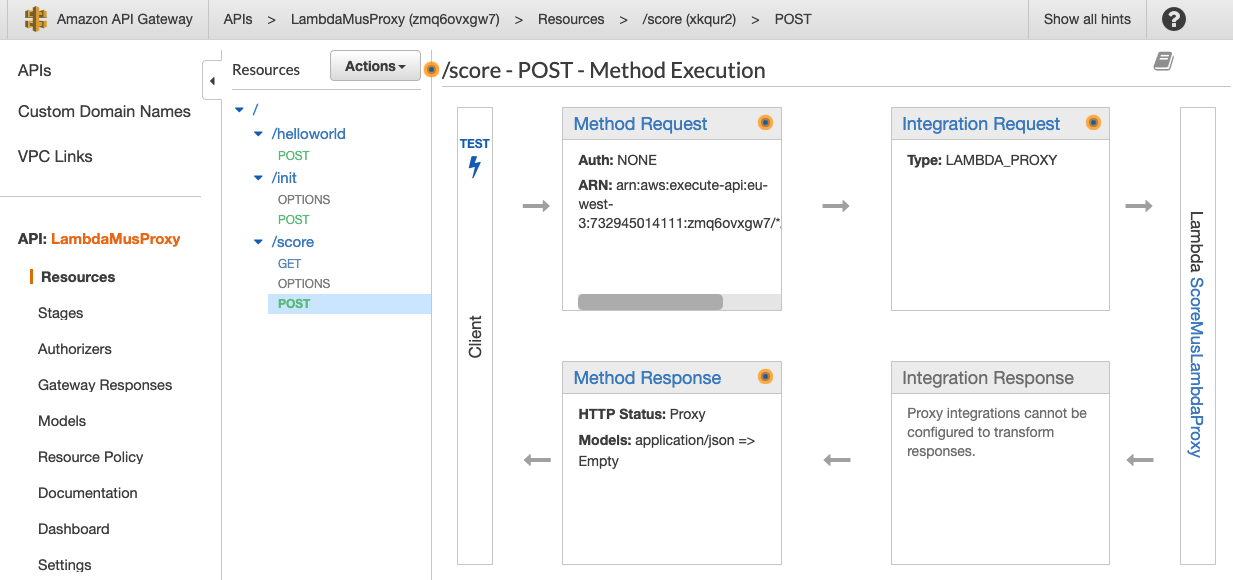This screenshot has height=580, width=1233.
Task: Open the help question mark icon
Action: pyautogui.click(x=1173, y=19)
